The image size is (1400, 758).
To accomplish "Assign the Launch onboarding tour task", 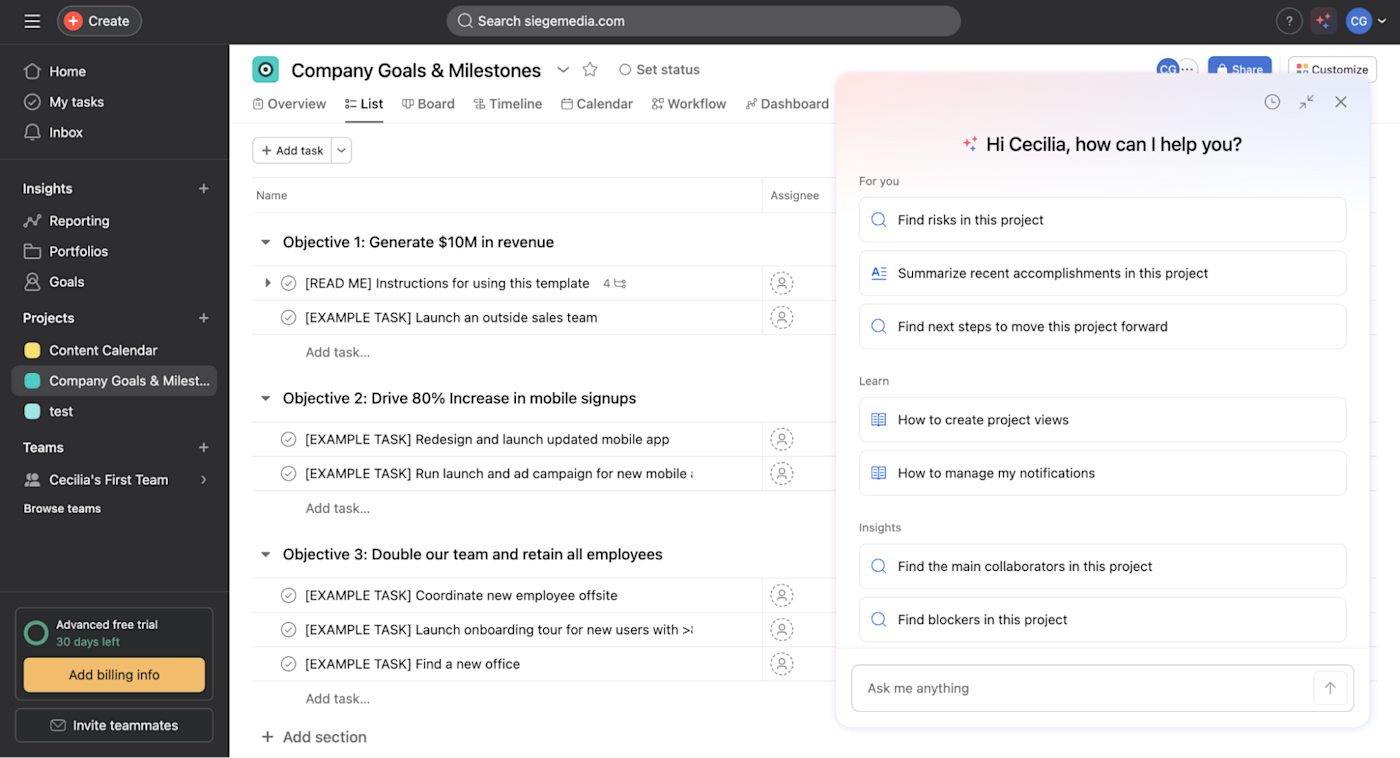I will pyautogui.click(x=781, y=630).
